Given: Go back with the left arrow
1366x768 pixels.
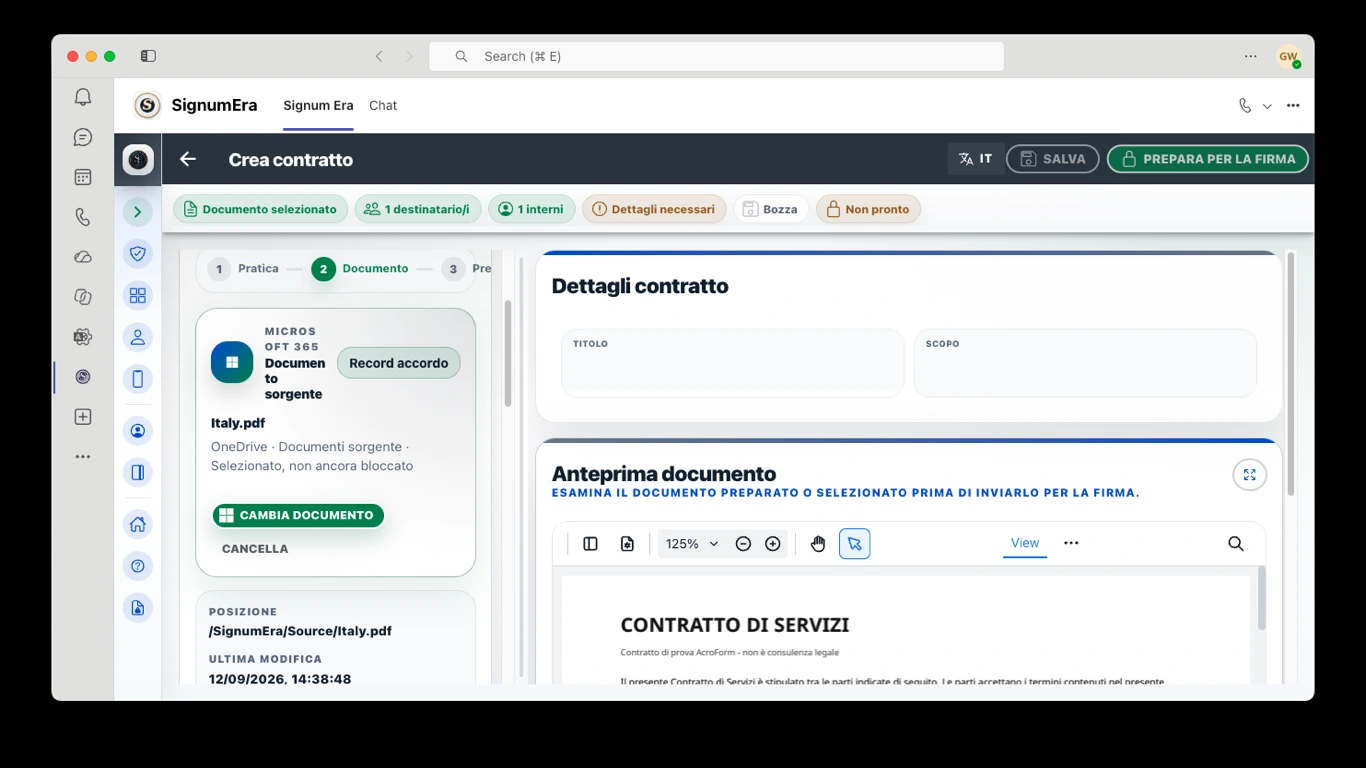Looking at the screenshot, I should coord(188,159).
